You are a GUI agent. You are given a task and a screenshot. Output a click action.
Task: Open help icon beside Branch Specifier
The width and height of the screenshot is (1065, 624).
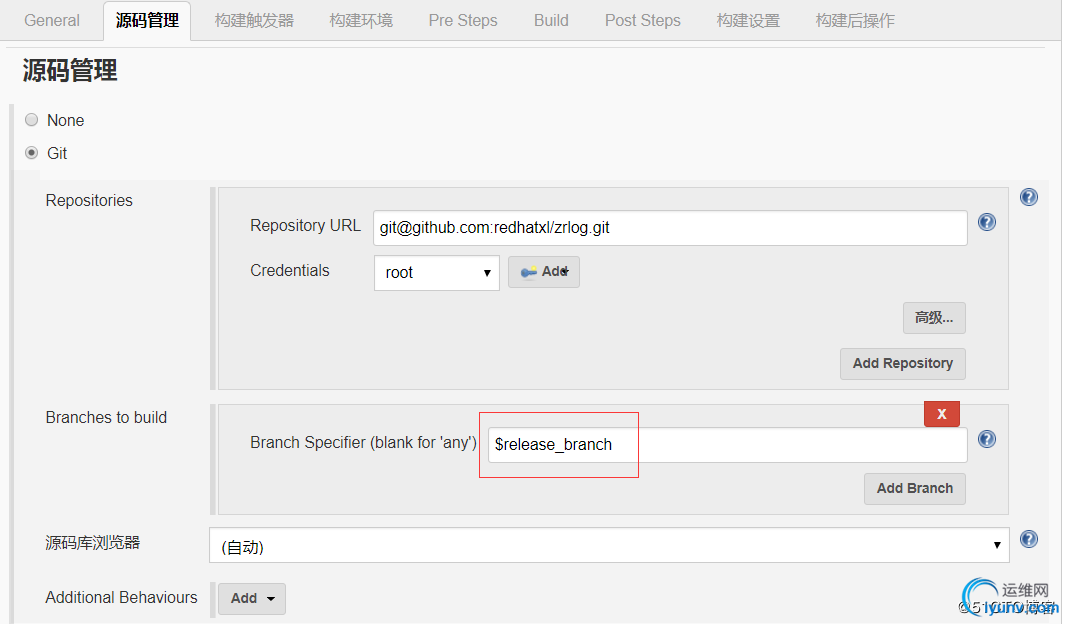pyautogui.click(x=986, y=439)
